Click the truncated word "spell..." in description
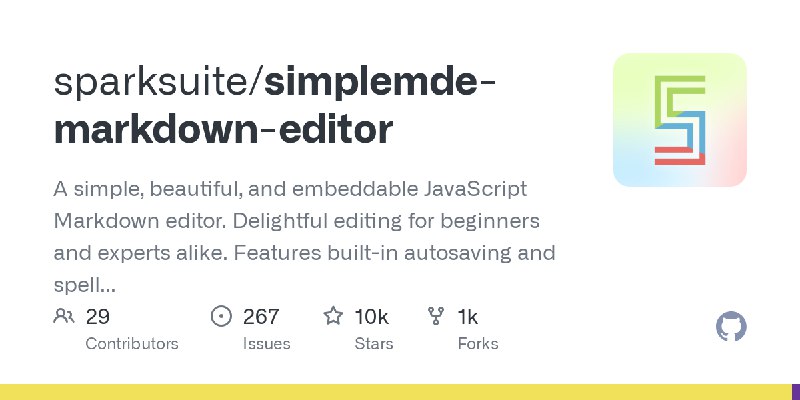The image size is (800, 400). click(x=85, y=286)
